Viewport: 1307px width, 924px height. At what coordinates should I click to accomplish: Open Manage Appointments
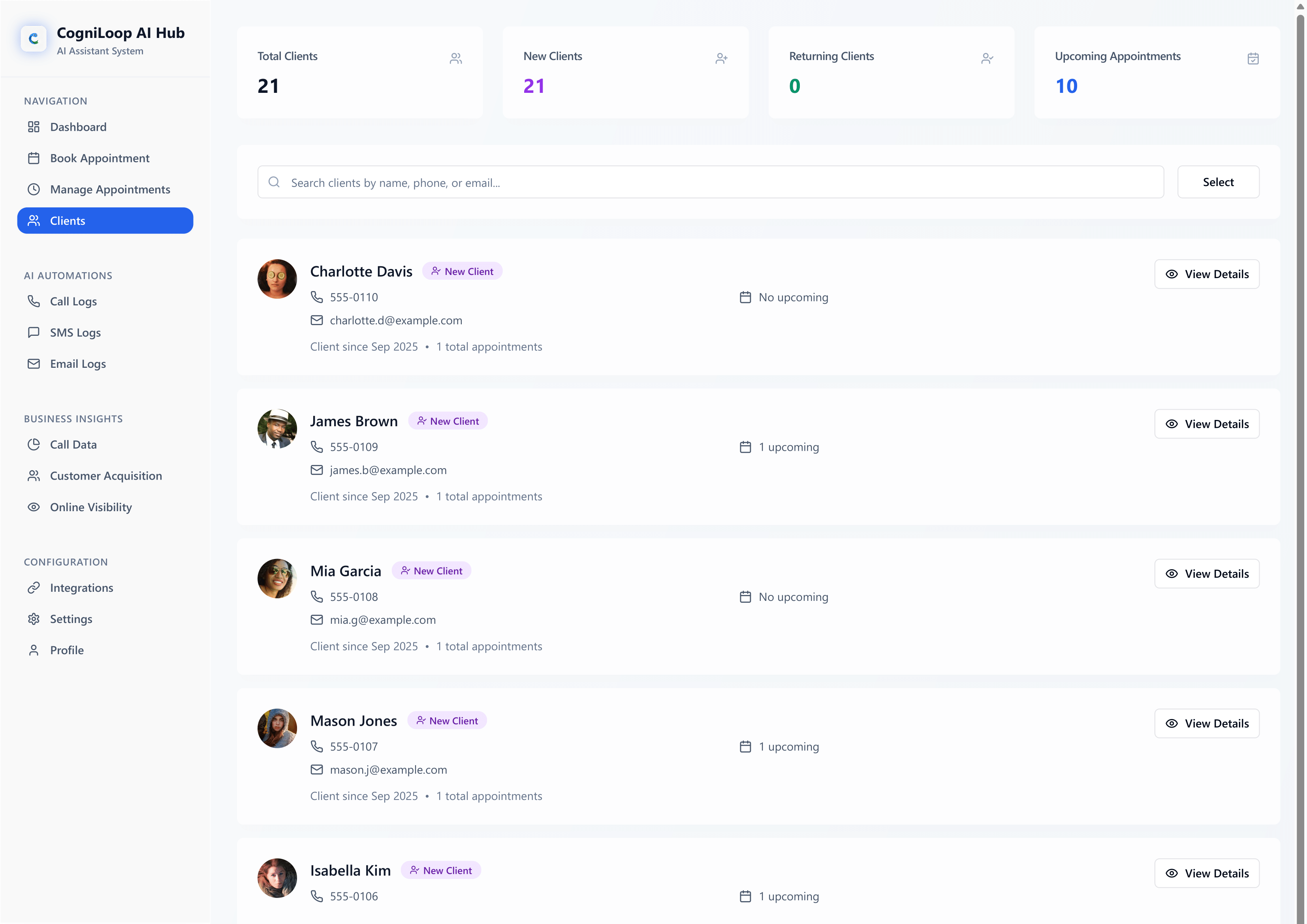click(x=110, y=190)
